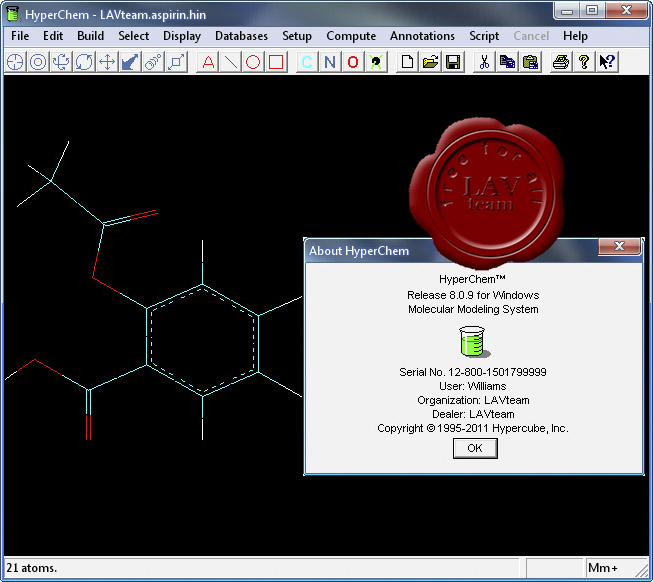Image resolution: width=653 pixels, height=582 pixels.
Task: Open the Help menu
Action: coord(575,36)
